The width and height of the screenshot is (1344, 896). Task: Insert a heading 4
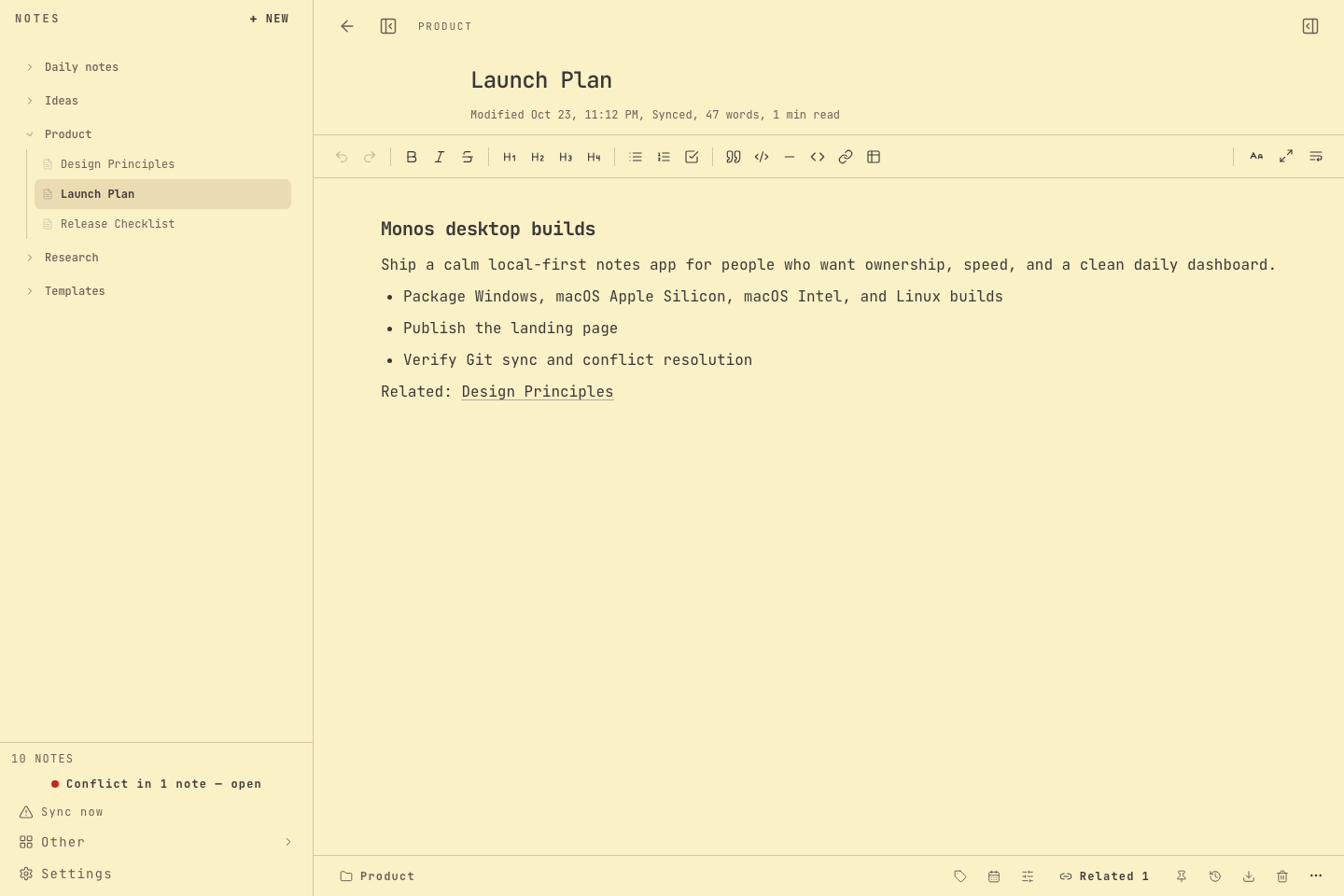594,157
